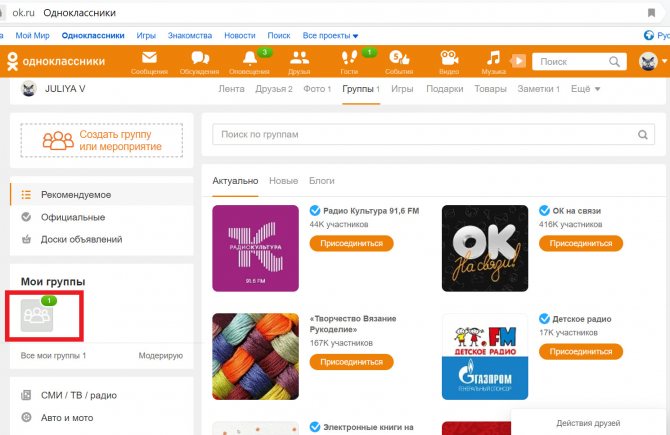Open my group placeholder thumbnail
Image resolution: width=670 pixels, height=435 pixels.
(x=37, y=315)
